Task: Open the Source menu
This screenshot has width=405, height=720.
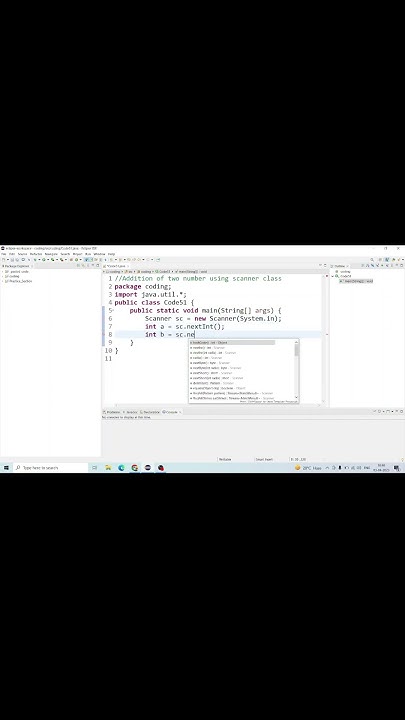Action: pyautogui.click(x=22, y=254)
